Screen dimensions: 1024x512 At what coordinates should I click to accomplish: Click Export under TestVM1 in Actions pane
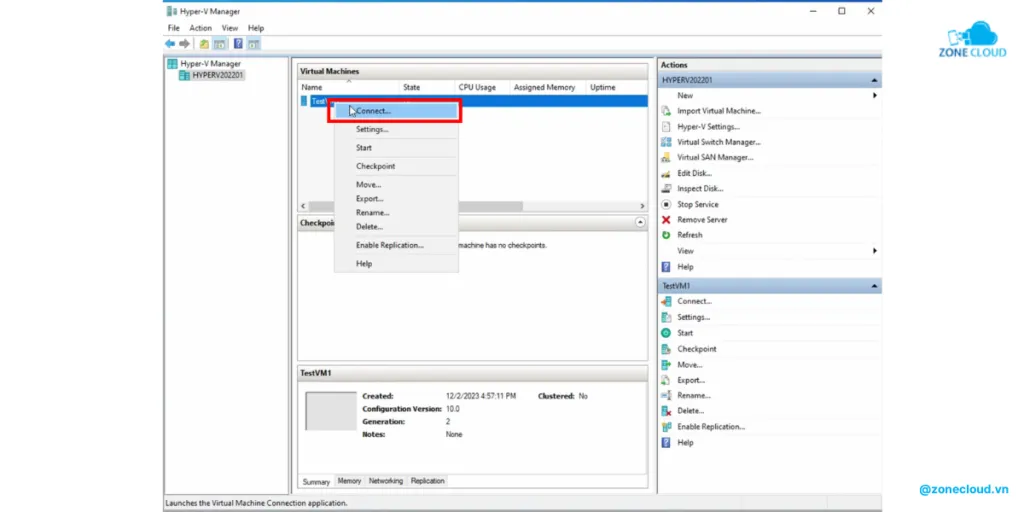[x=691, y=380]
